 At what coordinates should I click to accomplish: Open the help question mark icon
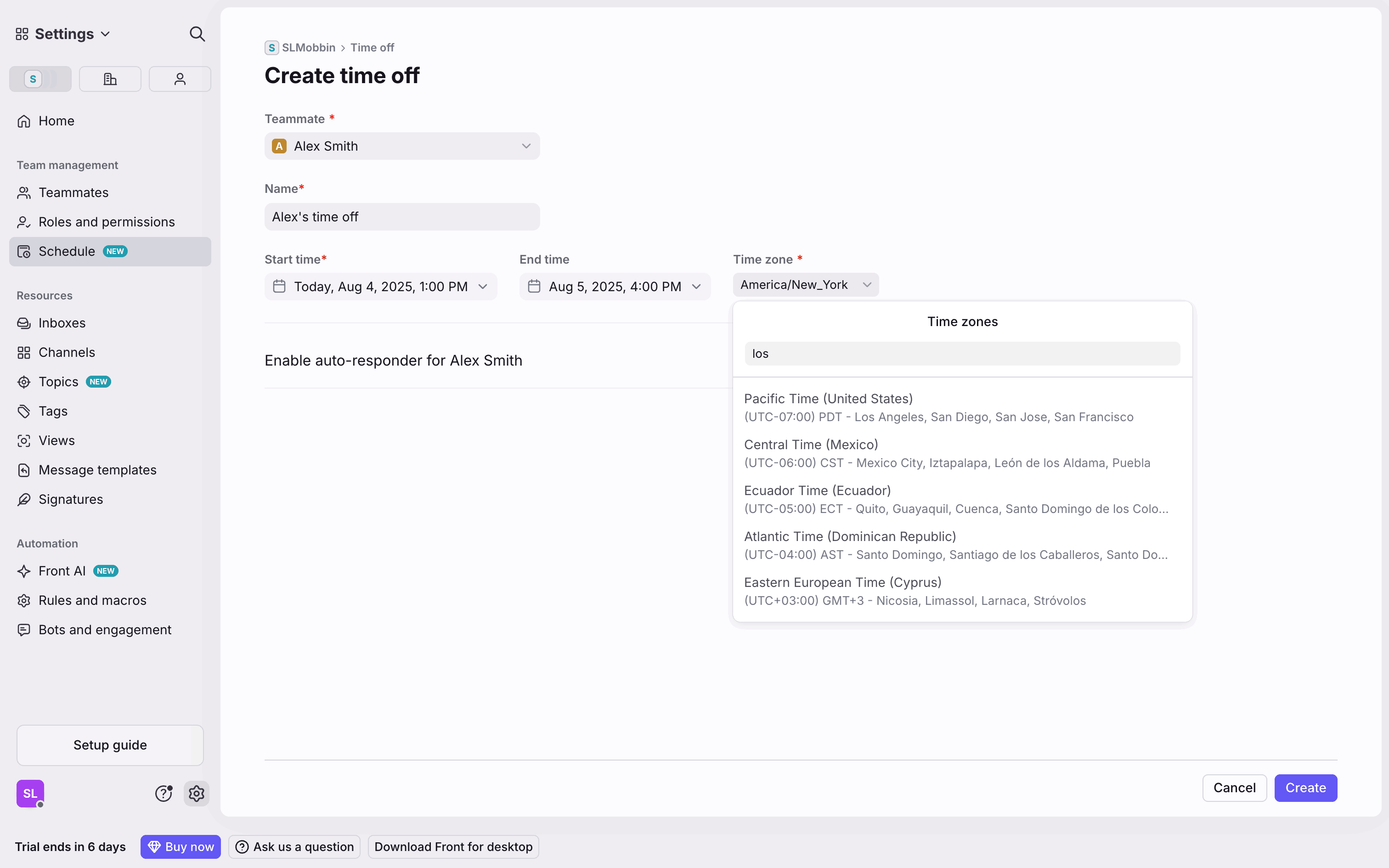tap(164, 794)
